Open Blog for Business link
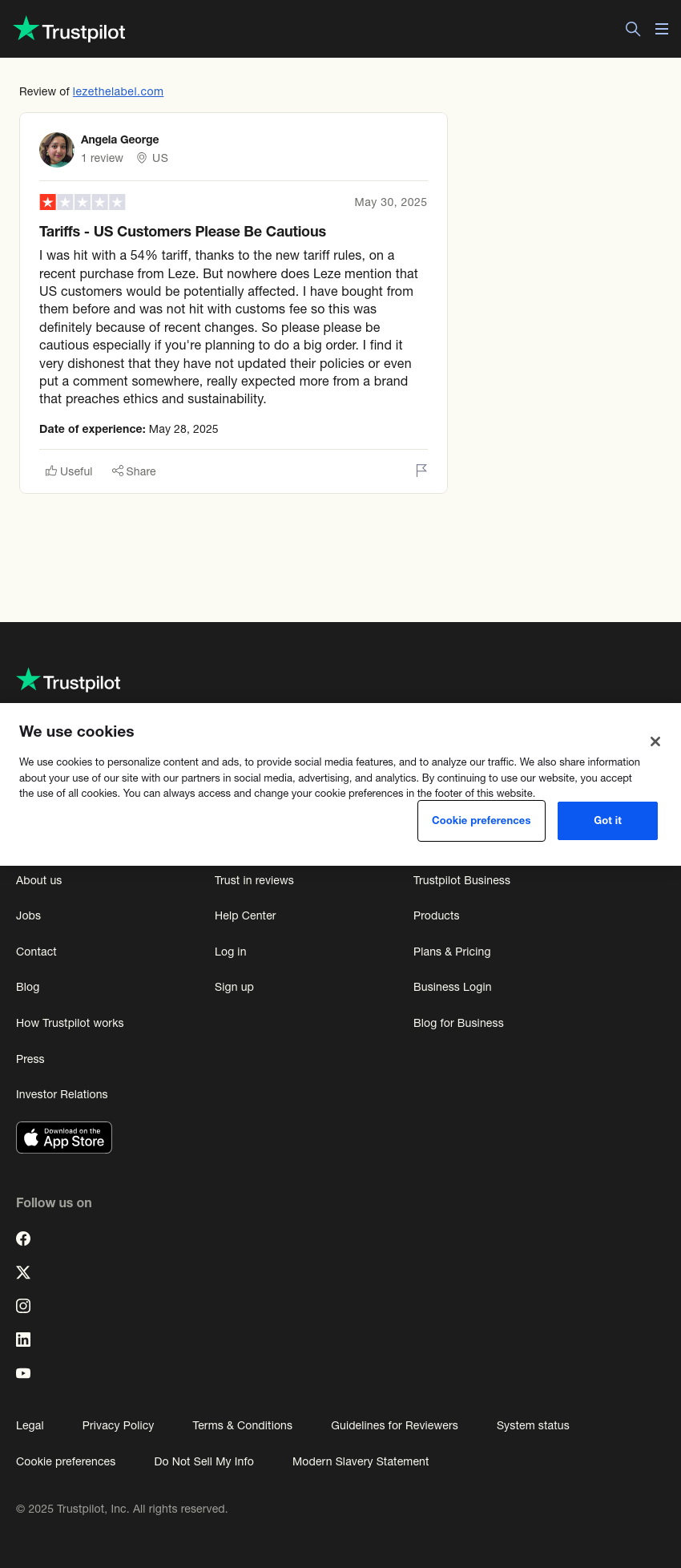 (458, 1023)
